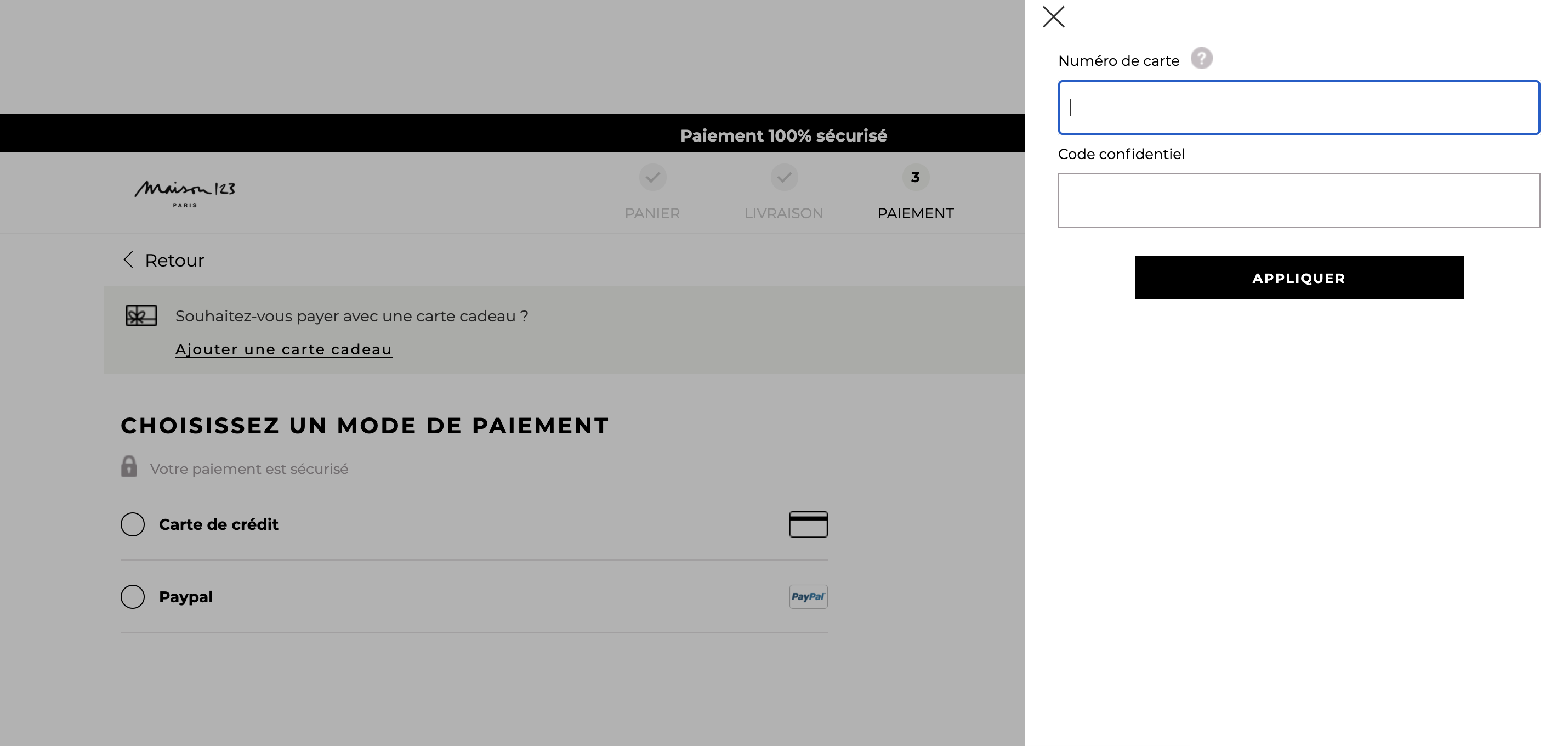Open the PANIER step
The height and width of the screenshot is (746, 1568).
[x=652, y=213]
